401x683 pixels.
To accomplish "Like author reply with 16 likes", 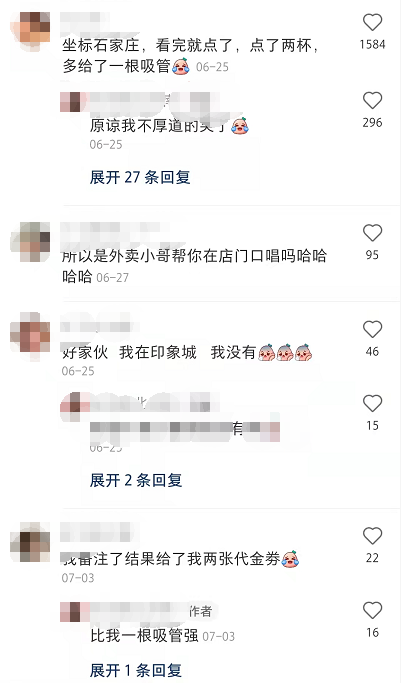I will tap(372, 610).
